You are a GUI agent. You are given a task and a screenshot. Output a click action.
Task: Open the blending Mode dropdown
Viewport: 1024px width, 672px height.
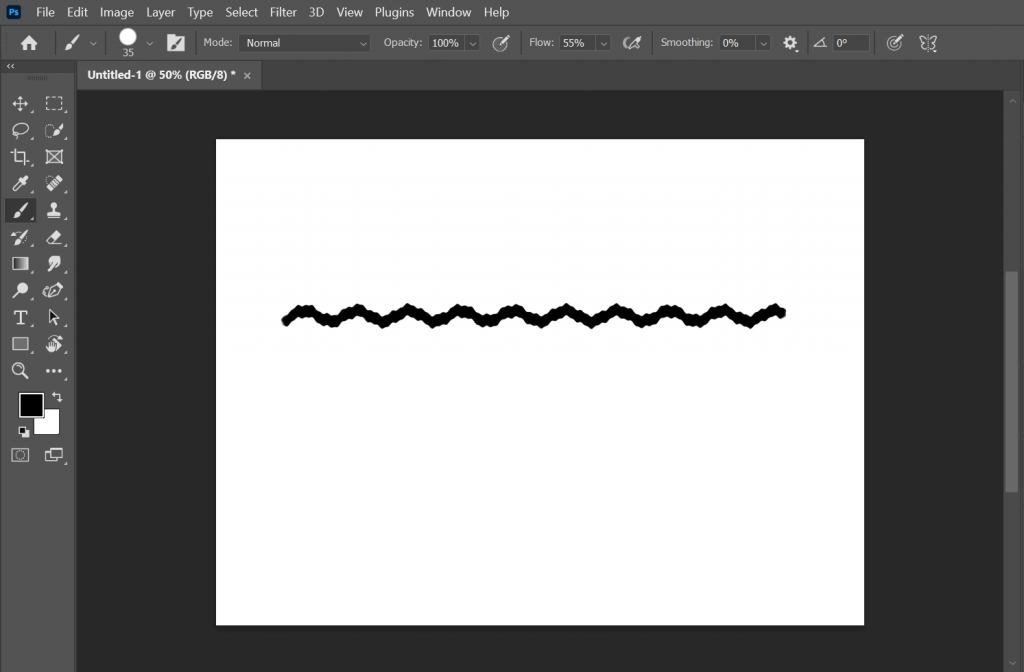tap(304, 42)
